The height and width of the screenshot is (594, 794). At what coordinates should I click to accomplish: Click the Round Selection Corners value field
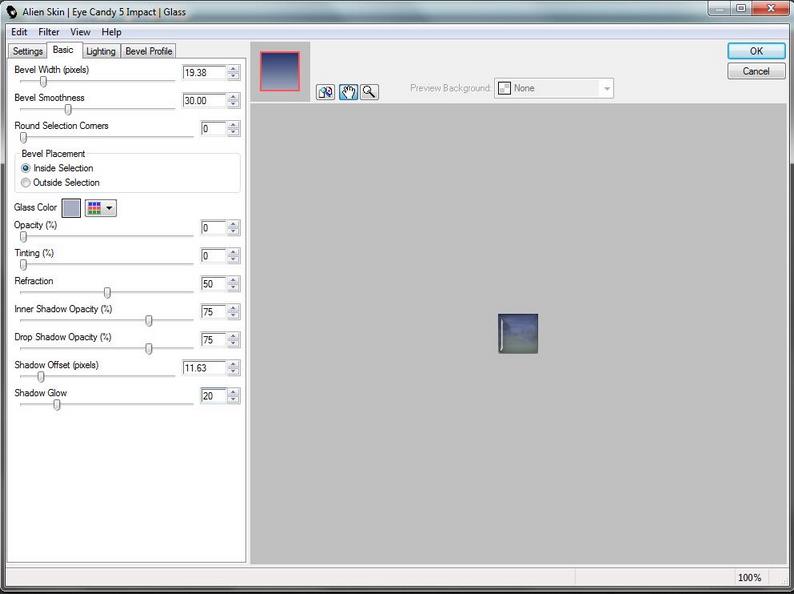[213, 129]
